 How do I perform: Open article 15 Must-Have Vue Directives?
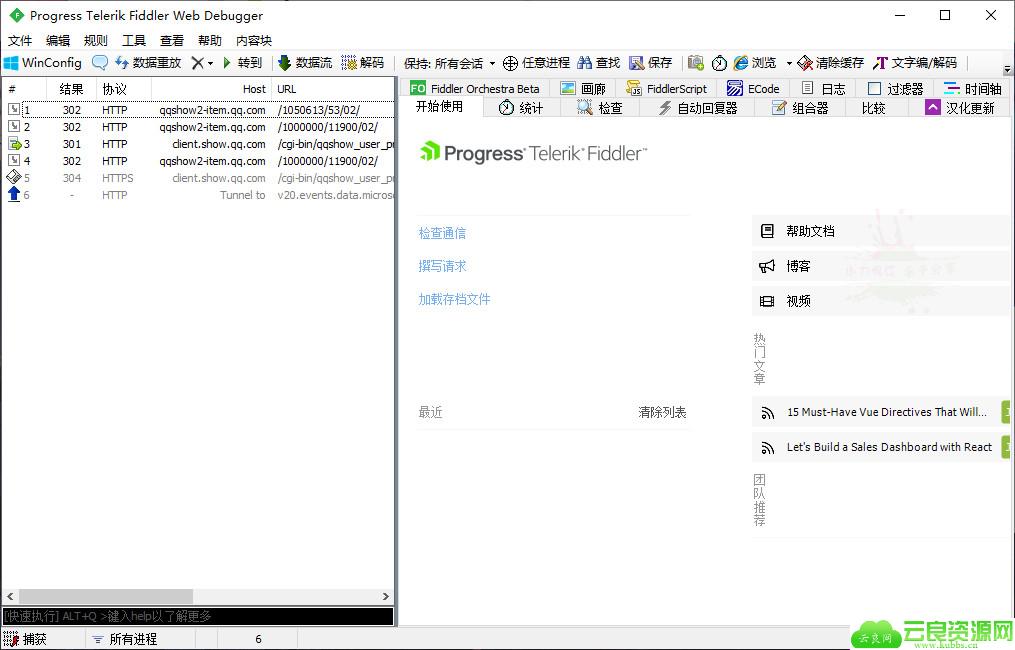[x=880, y=412]
